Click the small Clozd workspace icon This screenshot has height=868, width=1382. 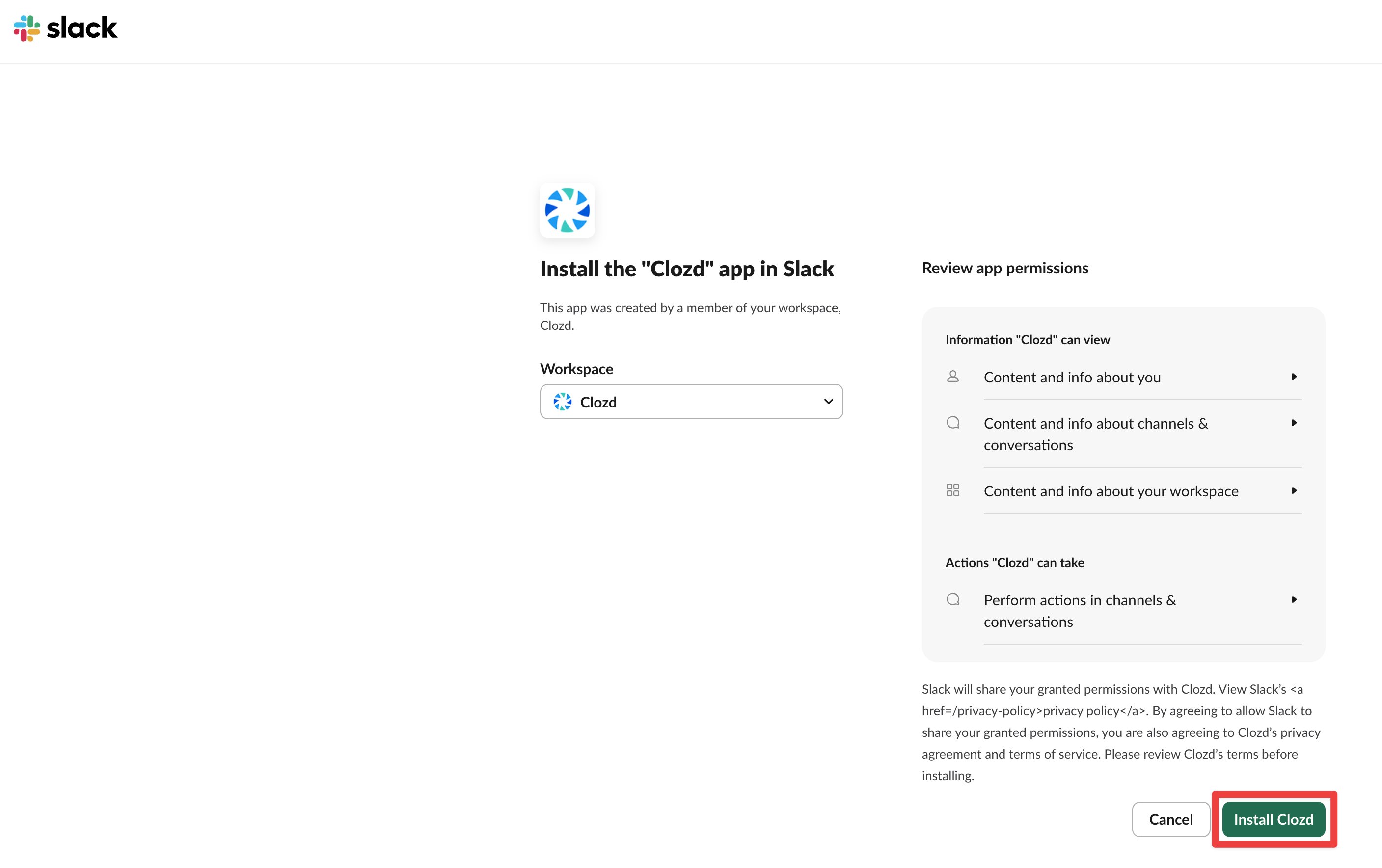[x=563, y=402]
